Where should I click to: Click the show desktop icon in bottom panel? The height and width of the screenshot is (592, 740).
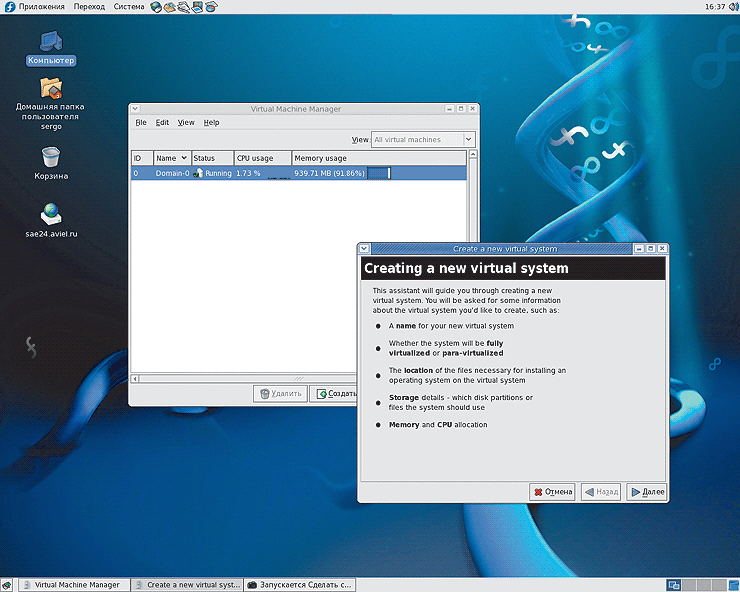pos(8,585)
